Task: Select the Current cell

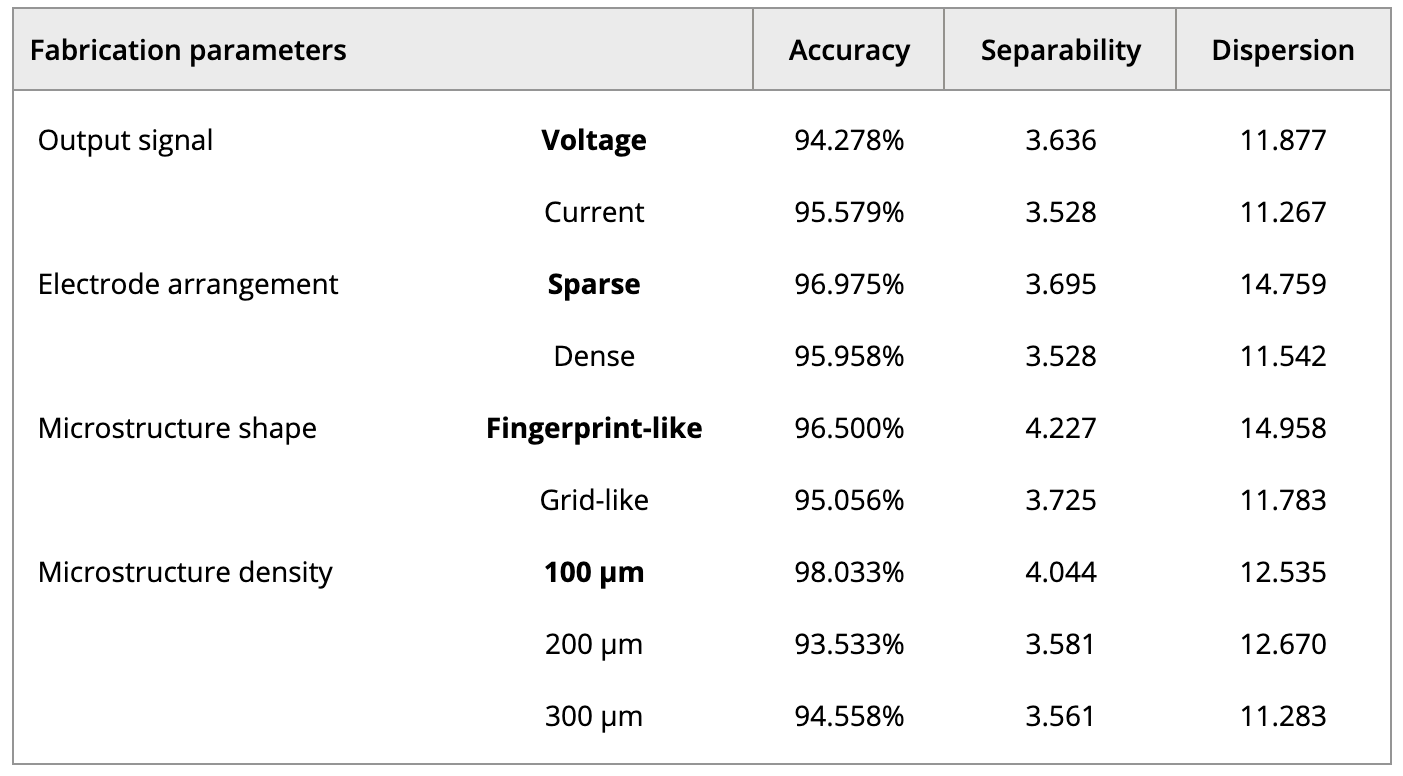Action: point(594,212)
